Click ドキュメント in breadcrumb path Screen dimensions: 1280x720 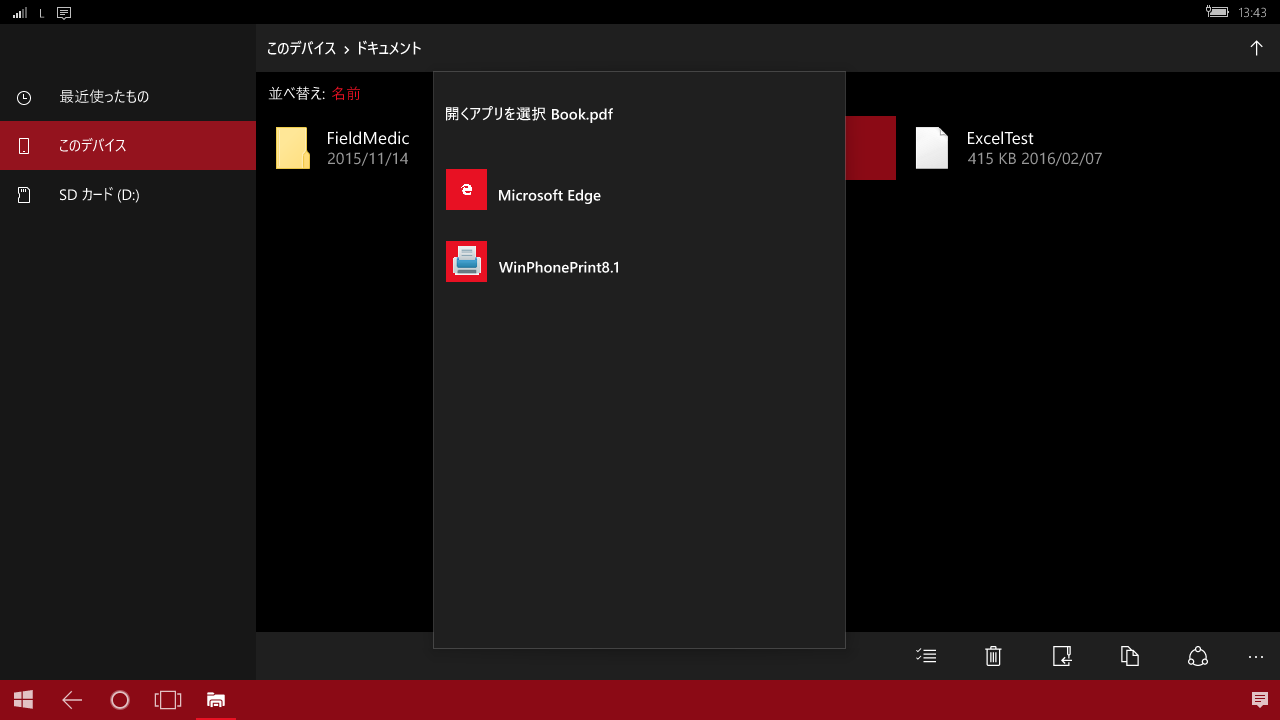coord(389,48)
